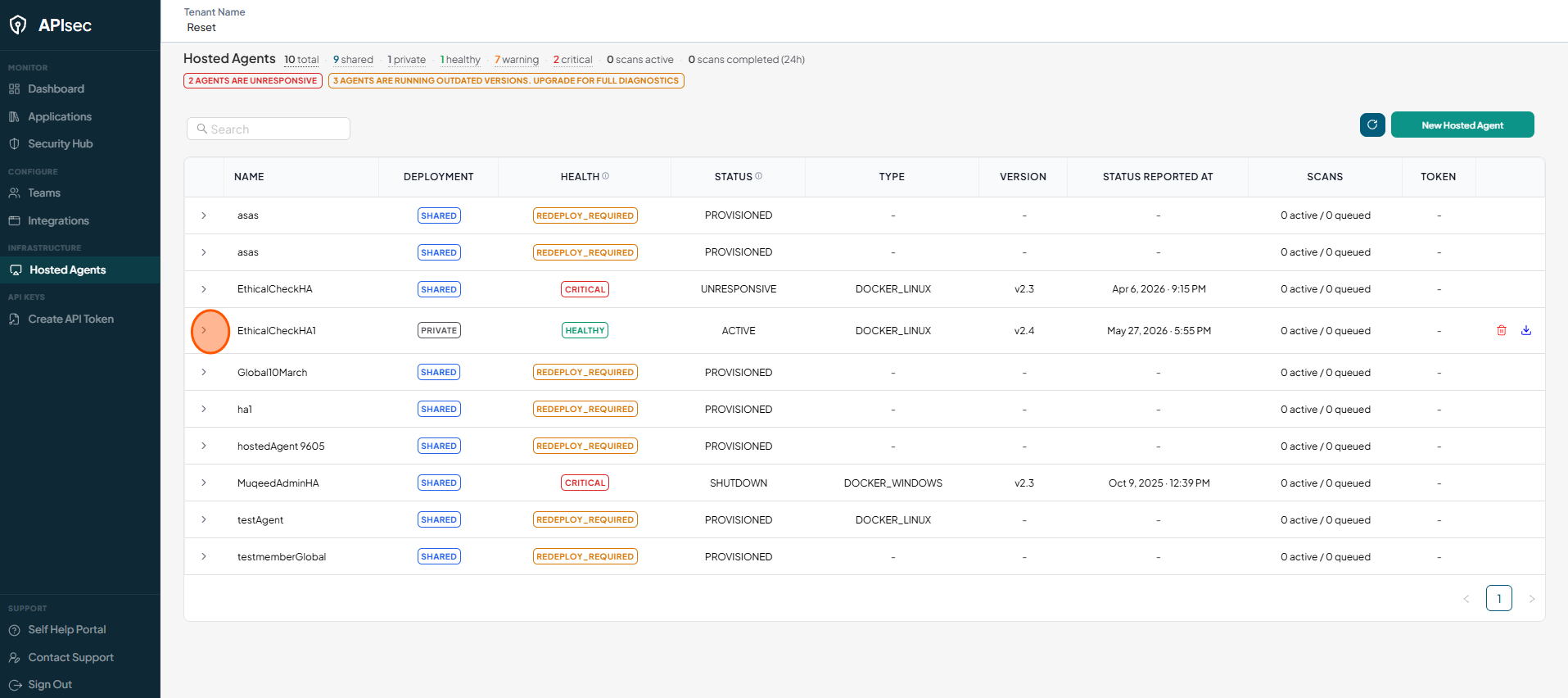Click the Reset tenant link

pos(201,27)
